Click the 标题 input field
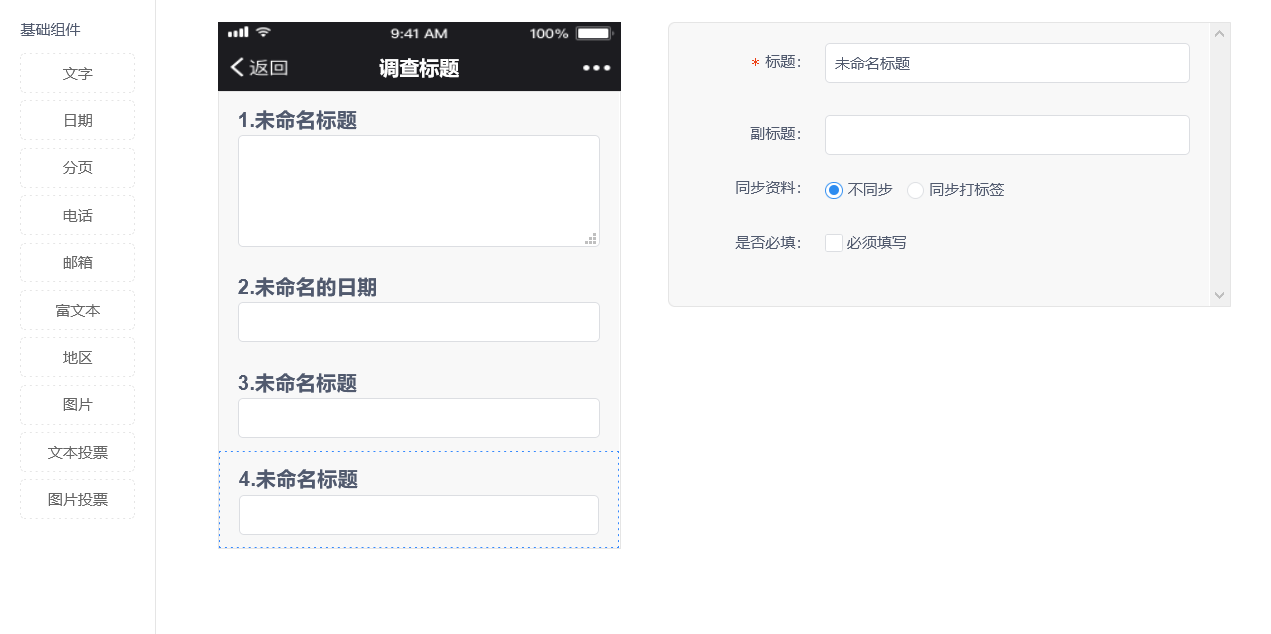The height and width of the screenshot is (634, 1271). point(1006,63)
